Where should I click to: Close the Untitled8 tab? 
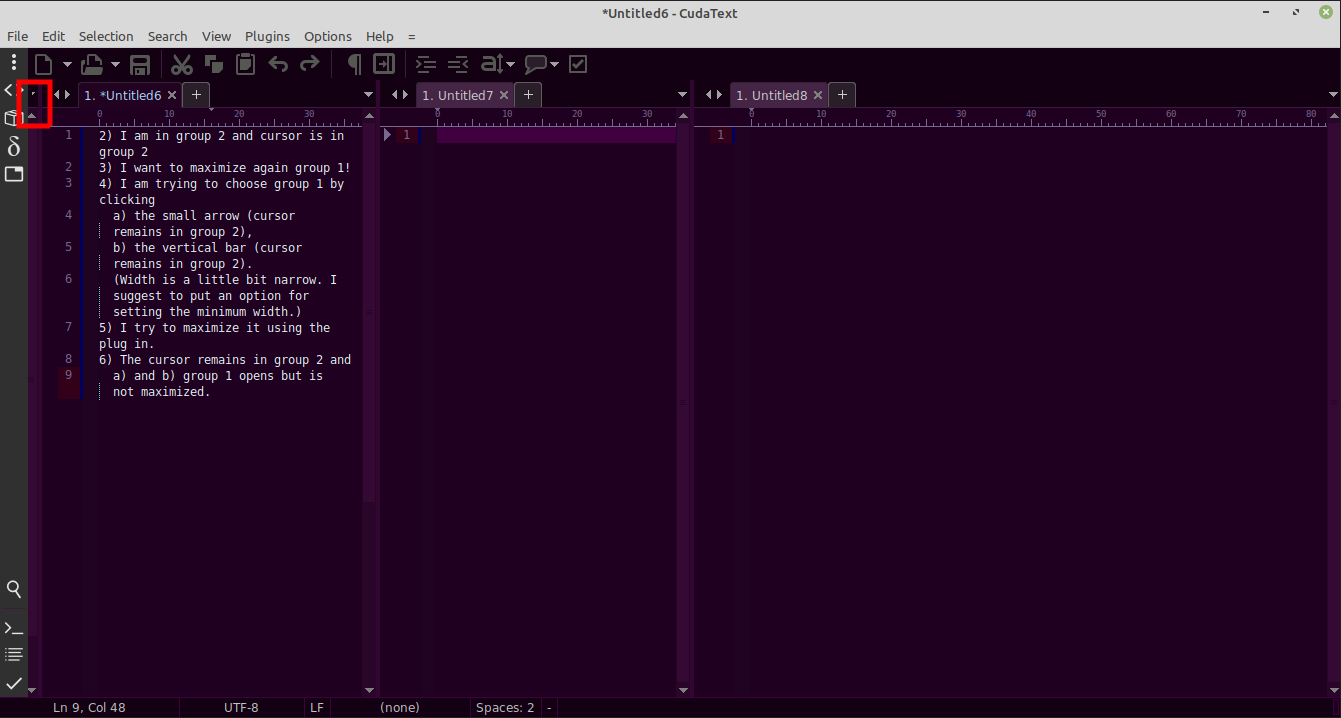(818, 95)
